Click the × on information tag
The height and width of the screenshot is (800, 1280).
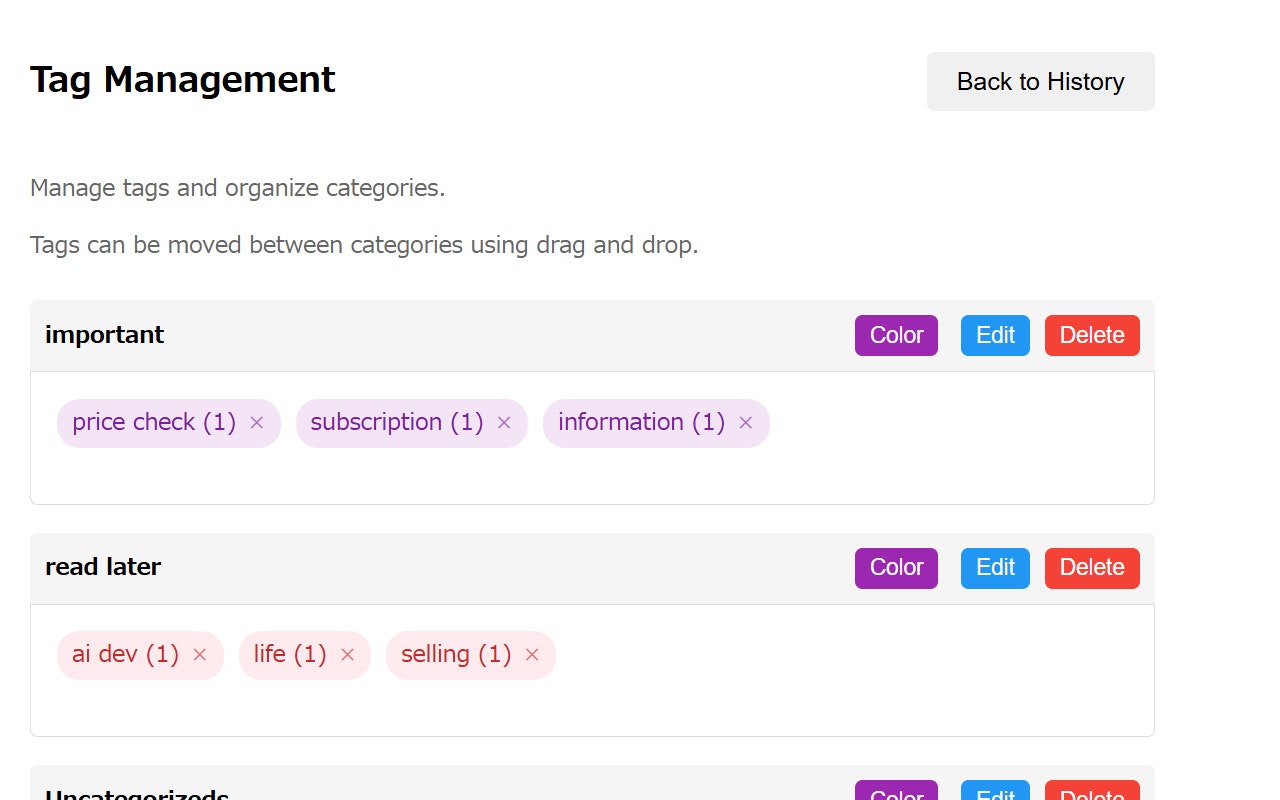pyautogui.click(x=745, y=423)
